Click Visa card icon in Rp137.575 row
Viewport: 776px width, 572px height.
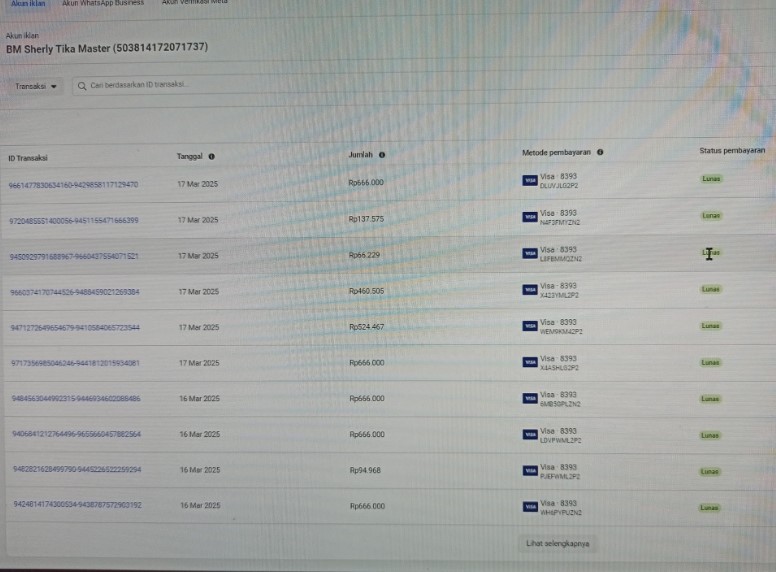[530, 217]
